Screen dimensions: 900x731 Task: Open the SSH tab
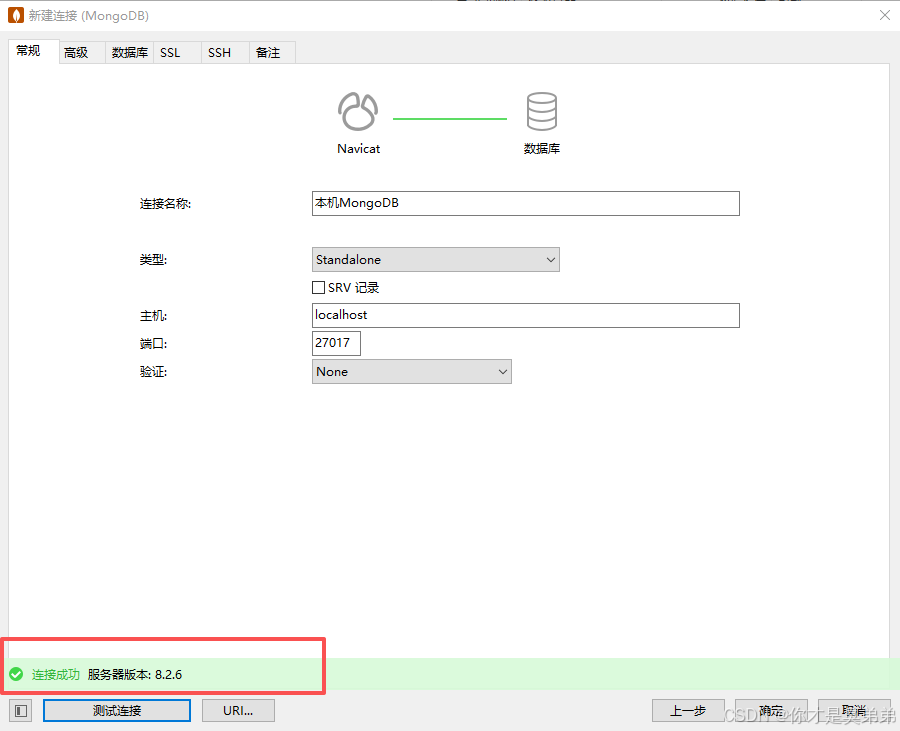(225, 53)
